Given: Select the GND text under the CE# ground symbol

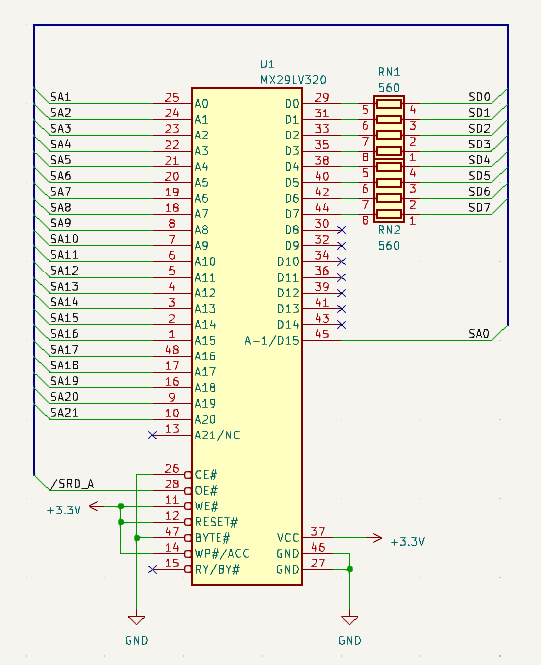Looking at the screenshot, I should click(137, 640).
